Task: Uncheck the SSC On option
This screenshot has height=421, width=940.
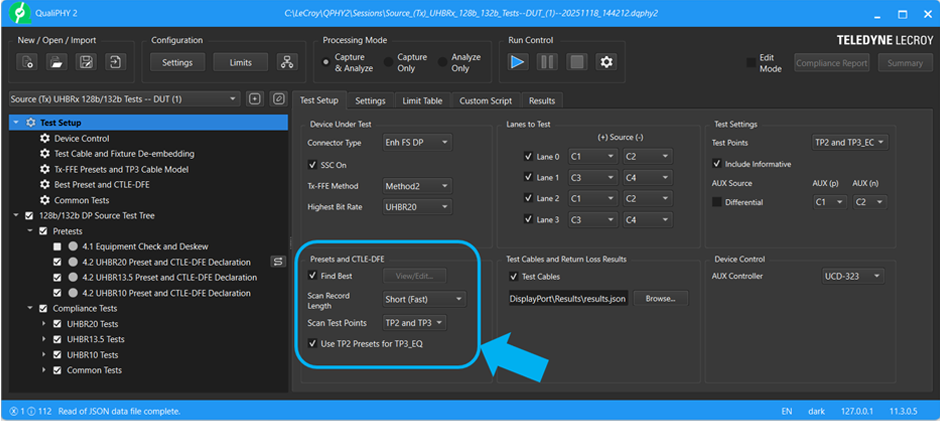Action: [x=313, y=164]
